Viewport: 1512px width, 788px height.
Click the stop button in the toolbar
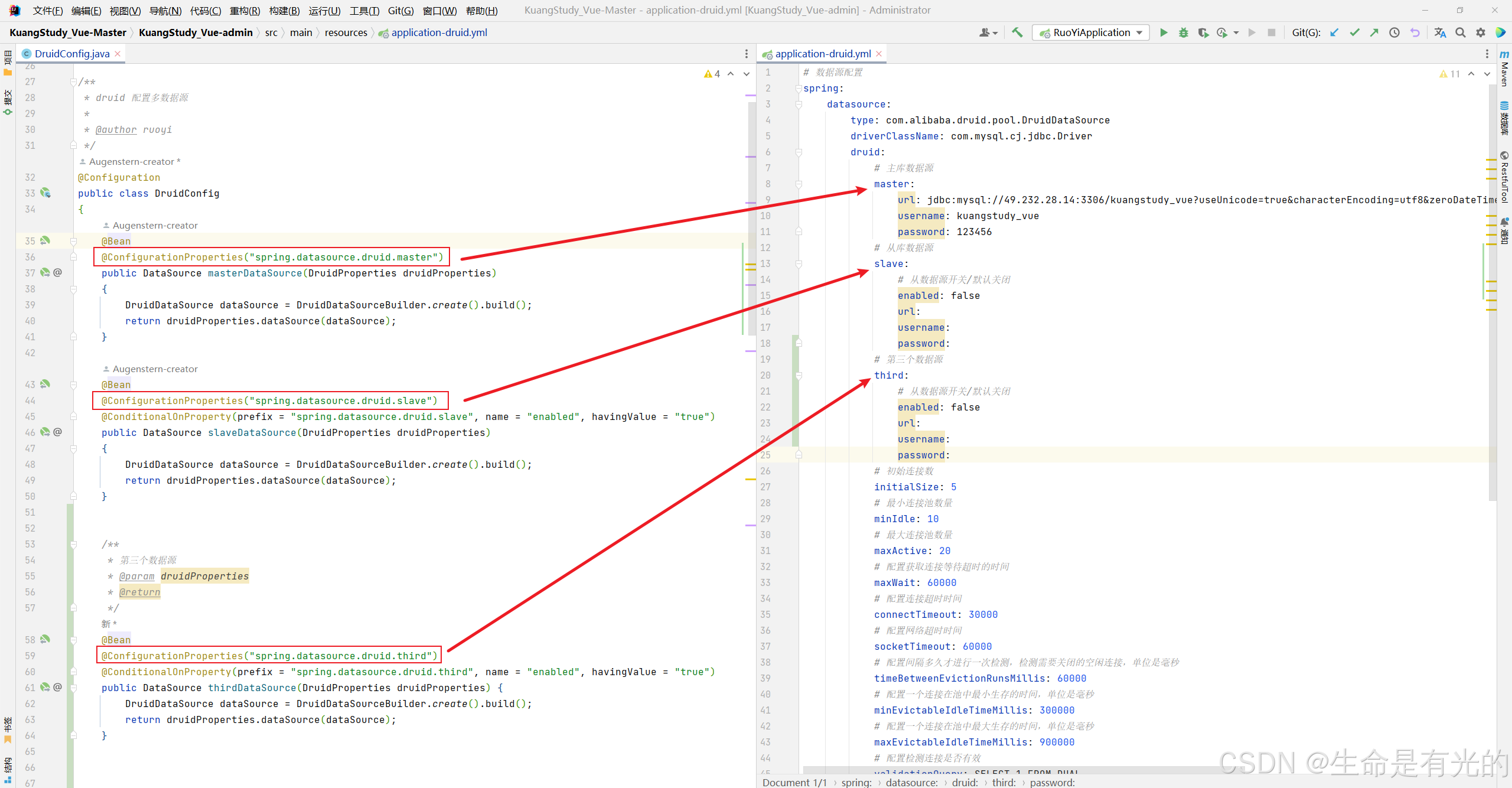[x=1272, y=32]
